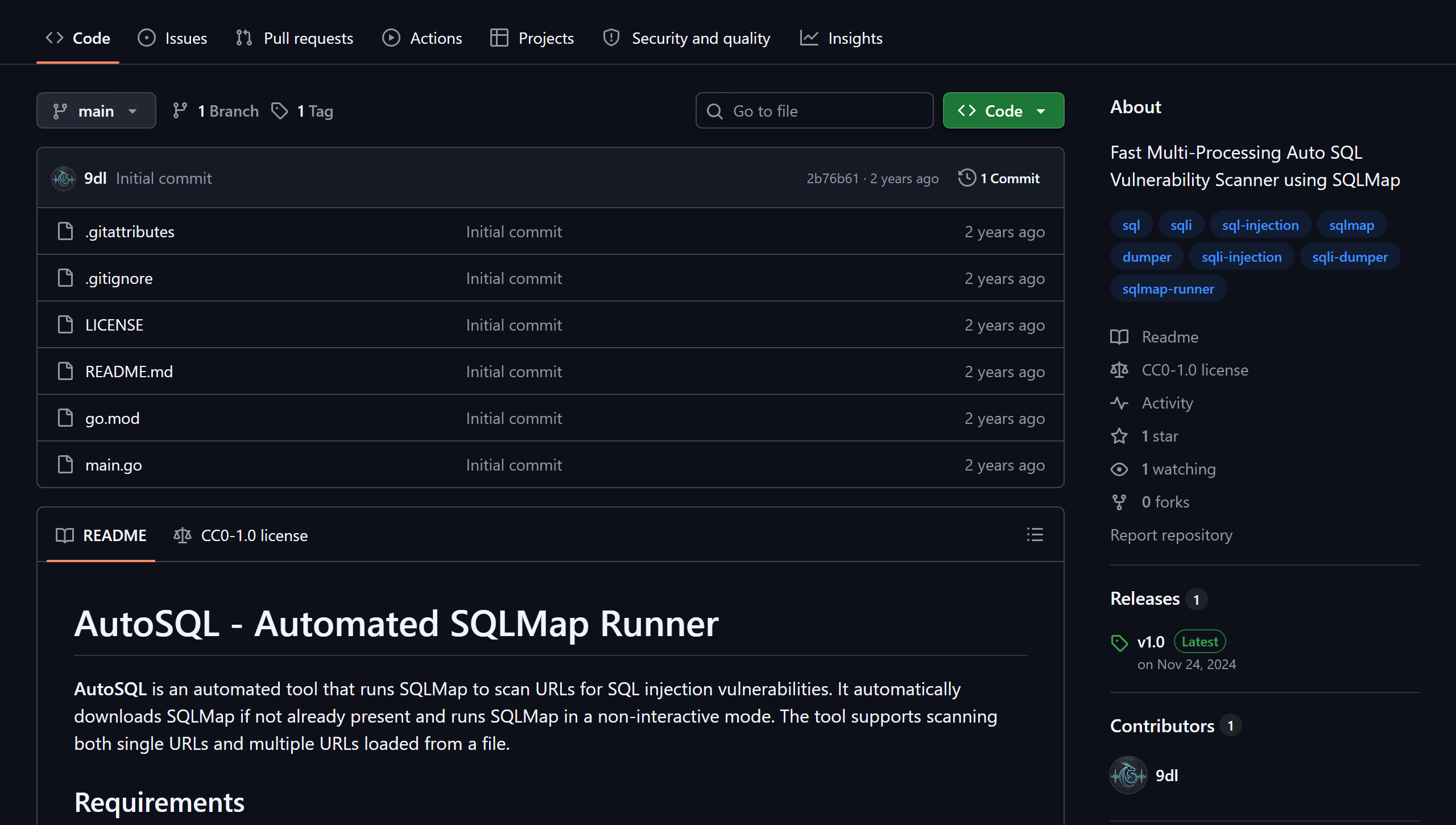This screenshot has height=825, width=1456.
Task: View the 1 star stargazers link
Action: pyautogui.click(x=1144, y=436)
